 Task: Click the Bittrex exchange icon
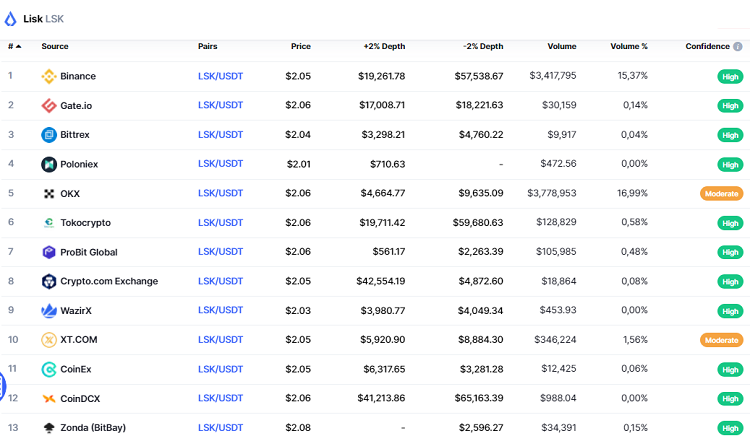[x=48, y=135]
